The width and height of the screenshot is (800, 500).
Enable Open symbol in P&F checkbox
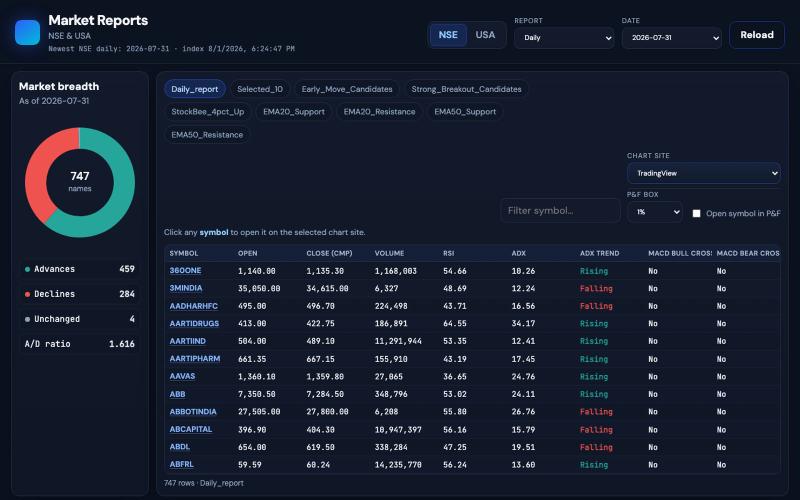[x=696, y=213]
